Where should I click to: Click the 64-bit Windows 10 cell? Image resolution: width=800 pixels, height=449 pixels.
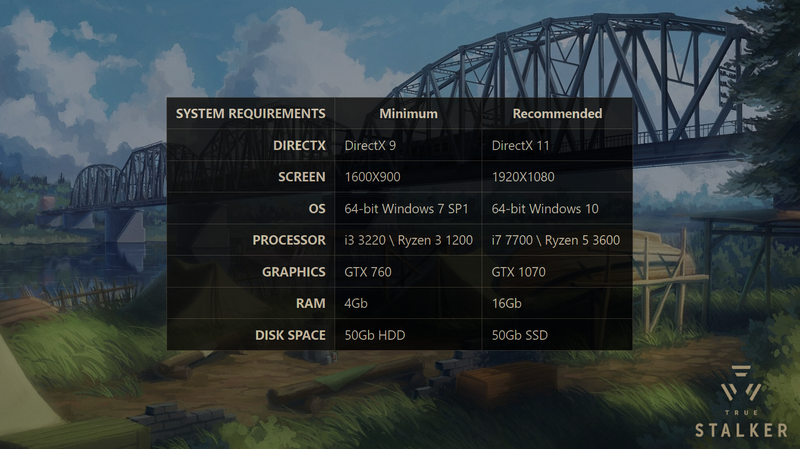click(x=544, y=208)
